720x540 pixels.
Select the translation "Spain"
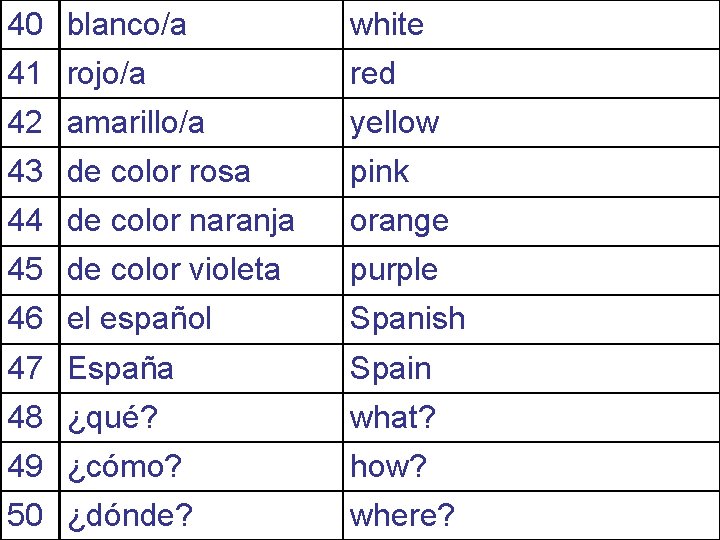coord(390,368)
